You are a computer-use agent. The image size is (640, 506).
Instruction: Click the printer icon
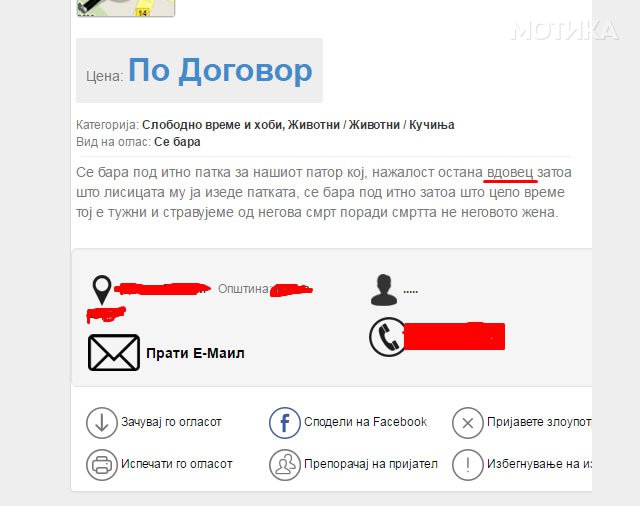point(102,465)
